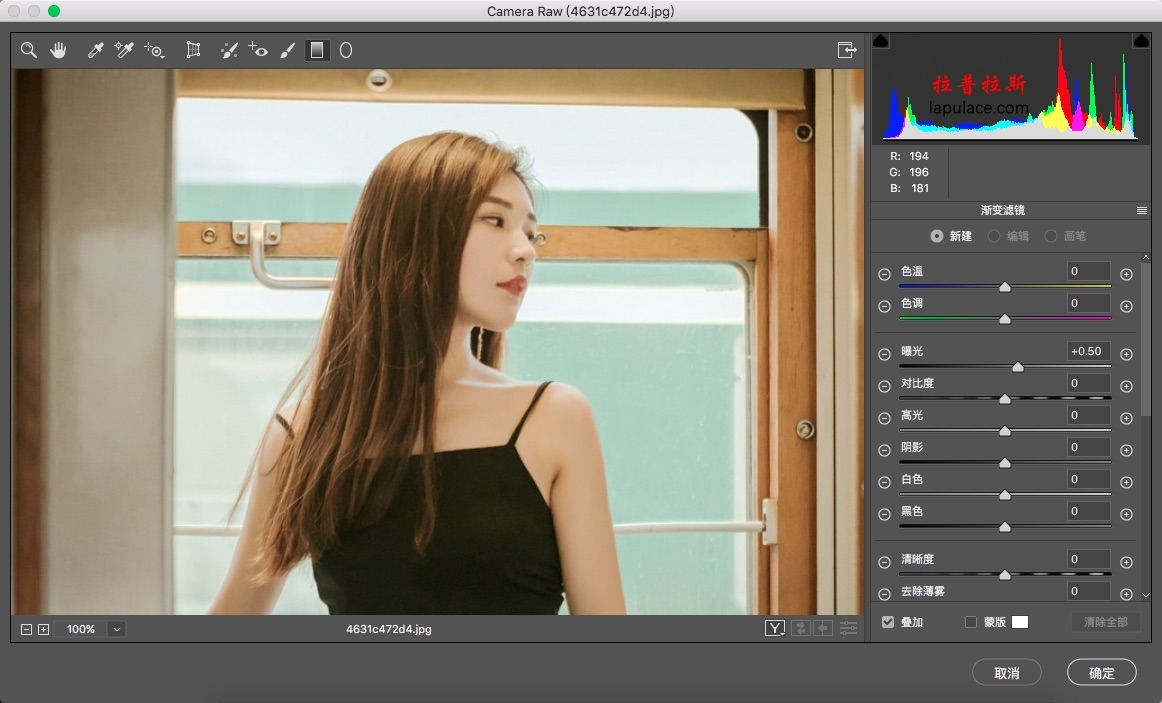Click the 取消 cancel button
Viewport: 1162px width, 703px height.
1006,673
